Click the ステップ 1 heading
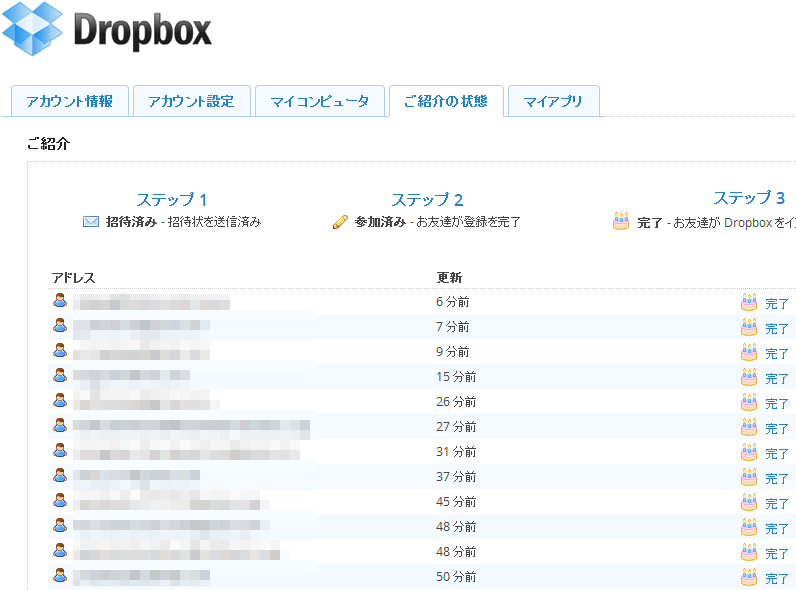This screenshot has height=590, width=796. point(172,200)
